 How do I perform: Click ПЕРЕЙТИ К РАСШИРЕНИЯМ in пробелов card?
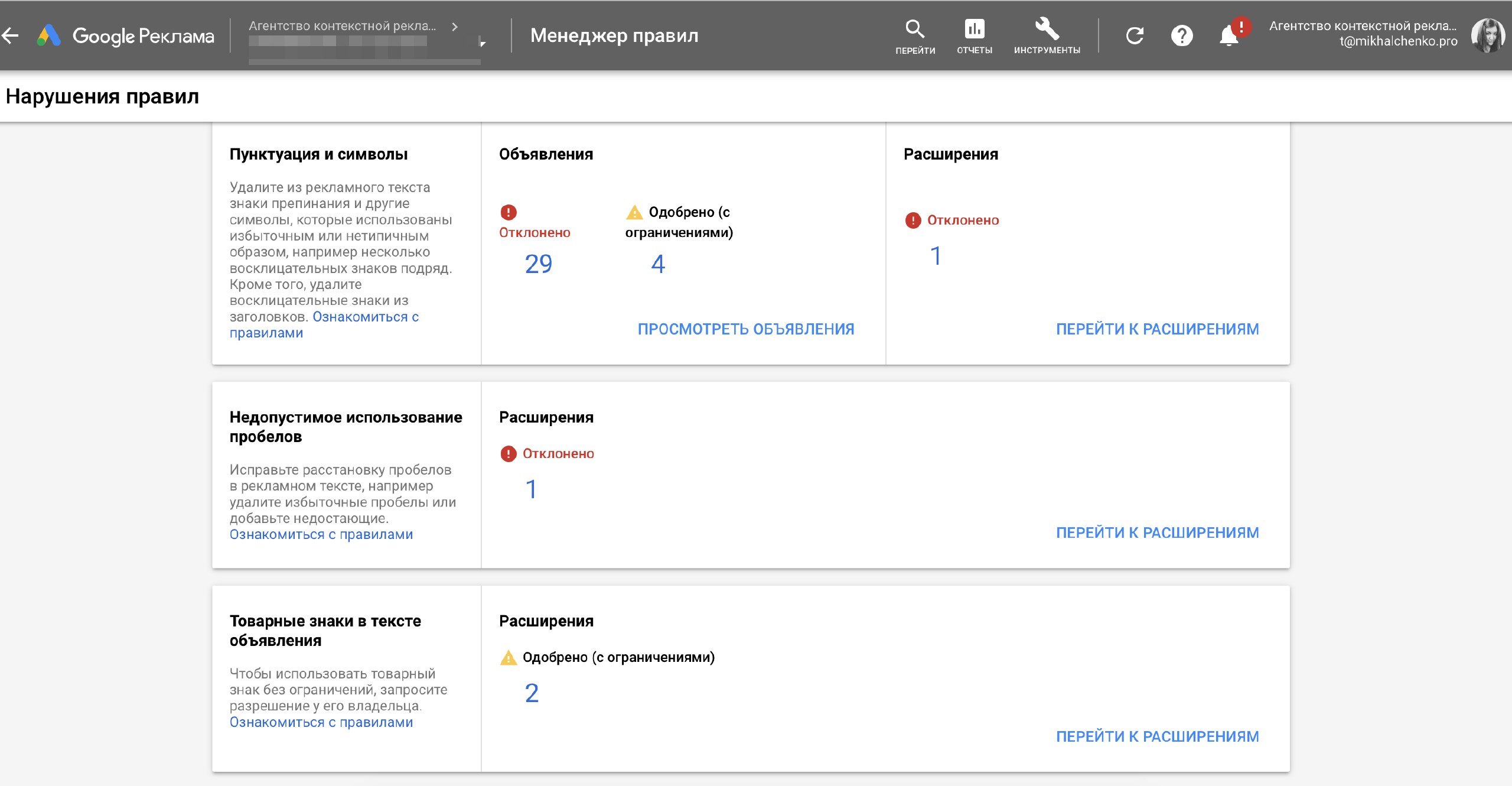(1157, 532)
